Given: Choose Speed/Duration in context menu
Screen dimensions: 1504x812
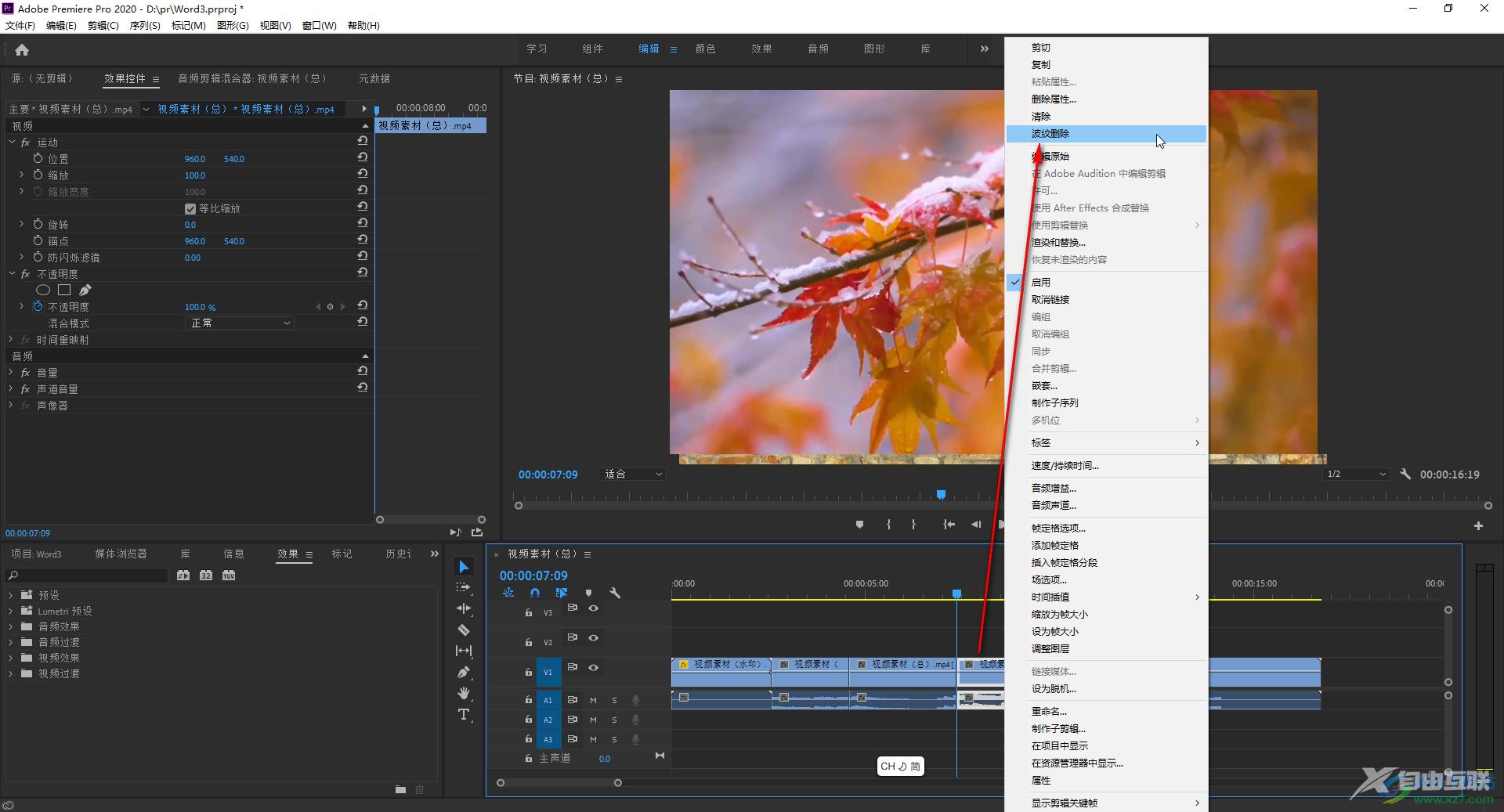Looking at the screenshot, I should [1106, 466].
